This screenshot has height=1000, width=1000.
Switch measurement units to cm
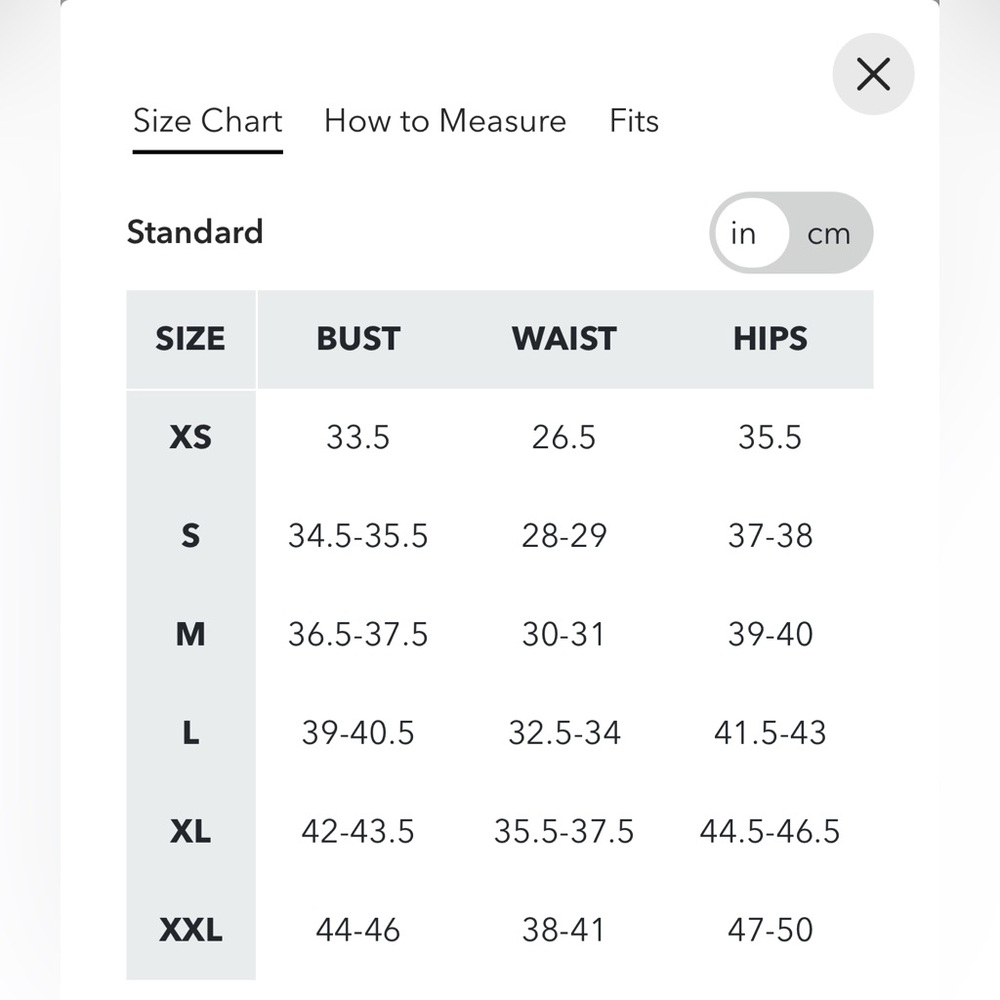coord(828,233)
